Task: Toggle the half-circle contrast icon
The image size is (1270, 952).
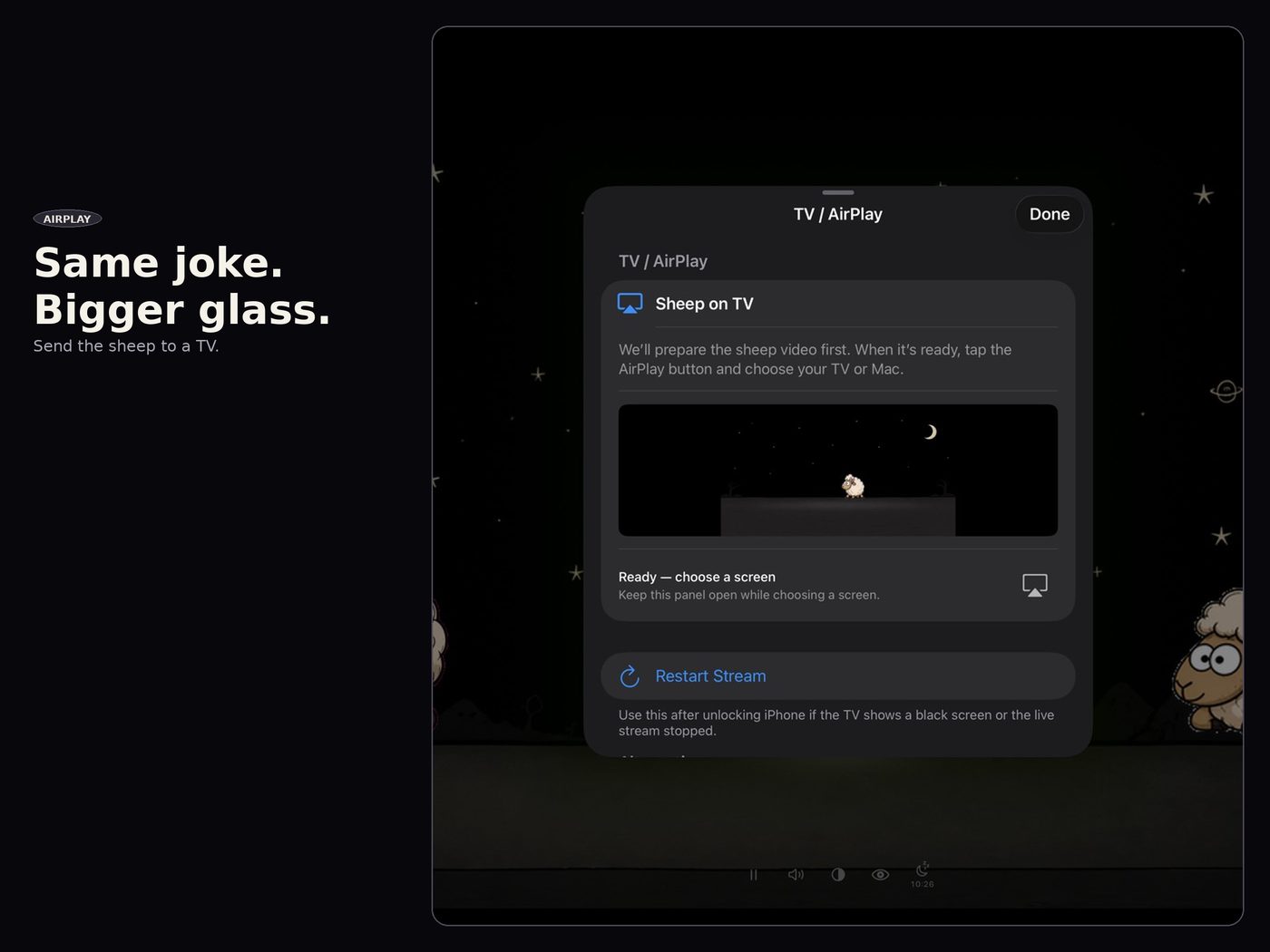Action: [x=837, y=875]
